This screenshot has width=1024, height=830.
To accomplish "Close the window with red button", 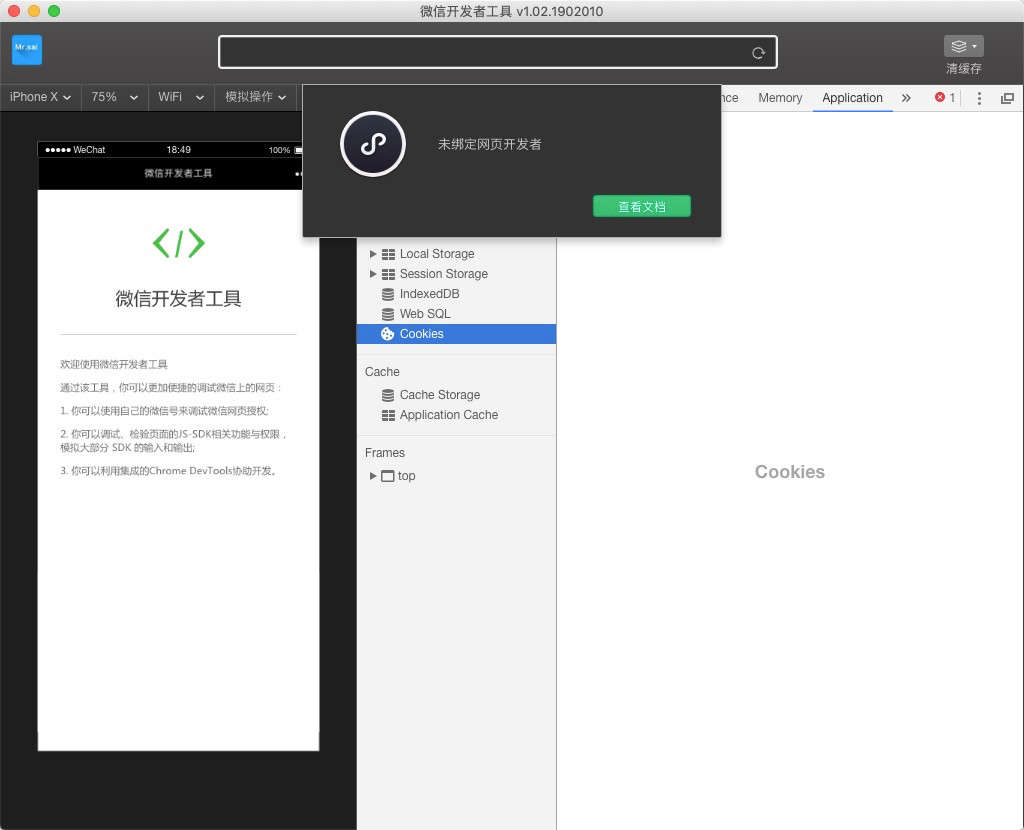I will 14,11.
